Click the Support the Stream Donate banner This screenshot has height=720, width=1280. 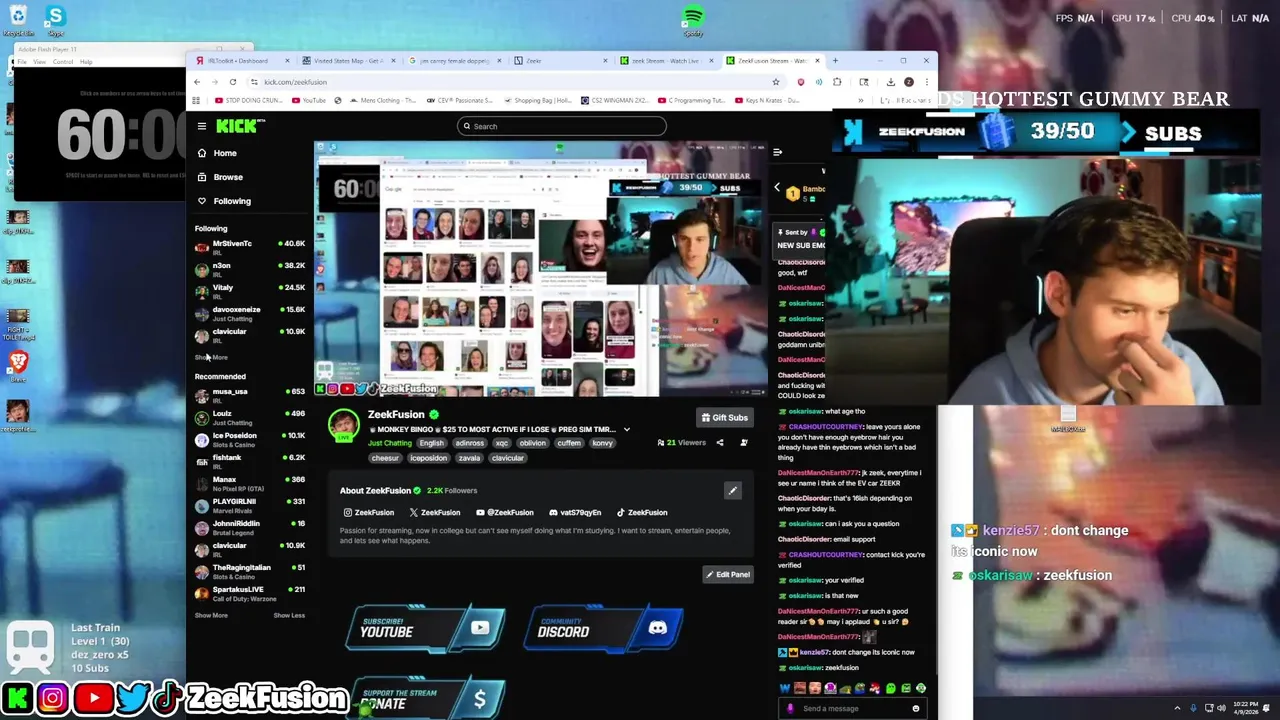point(425,699)
